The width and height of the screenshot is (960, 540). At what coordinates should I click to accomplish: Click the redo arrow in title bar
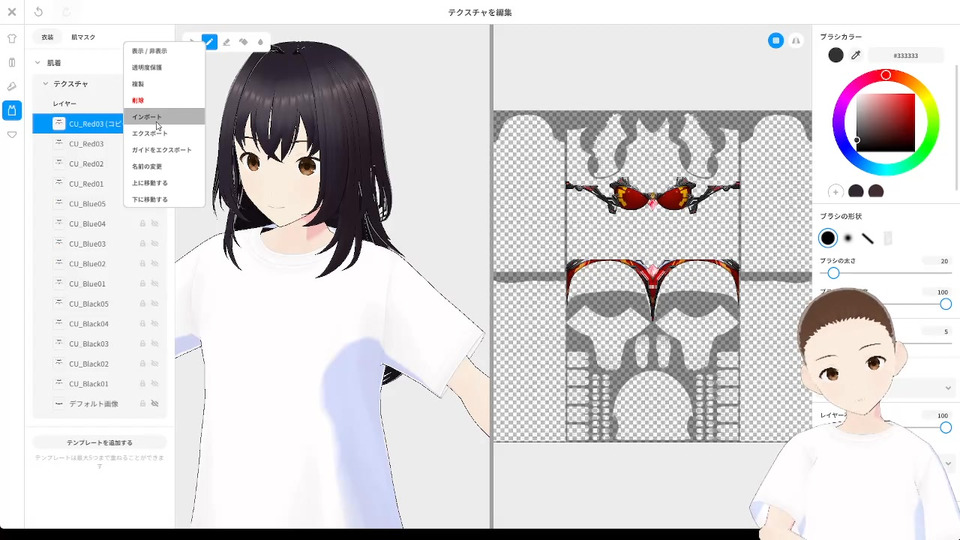click(66, 12)
